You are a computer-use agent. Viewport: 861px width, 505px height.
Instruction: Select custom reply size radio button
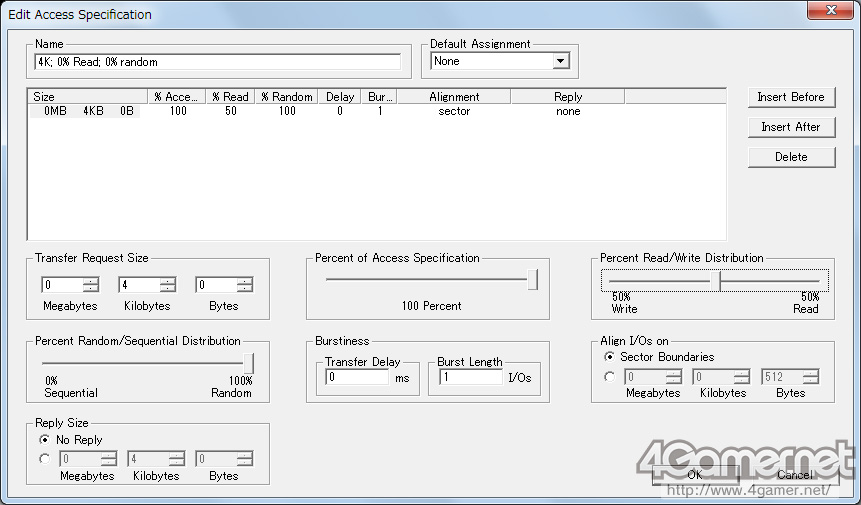(44, 459)
